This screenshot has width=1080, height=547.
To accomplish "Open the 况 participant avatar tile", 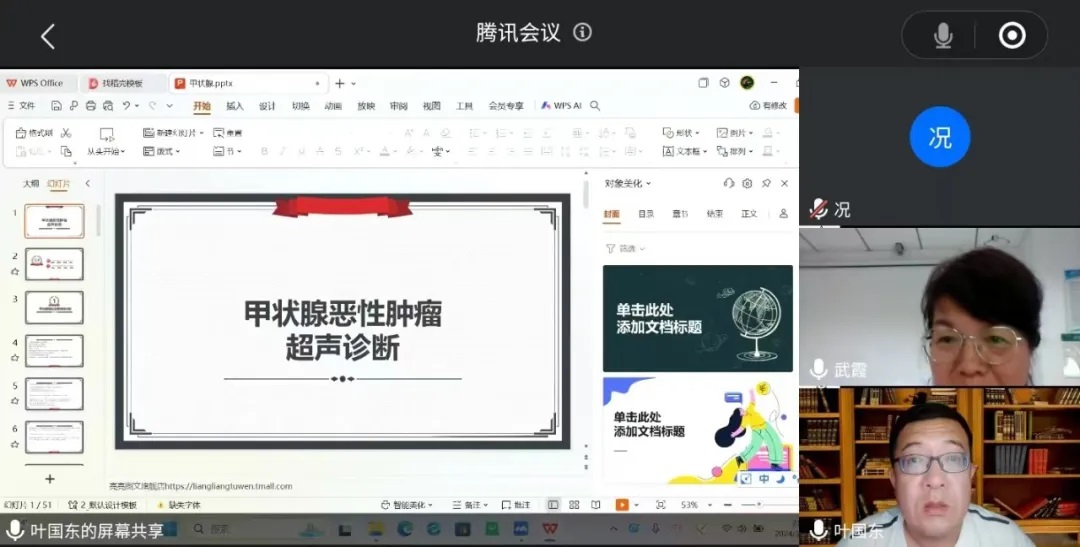I will (x=939, y=136).
